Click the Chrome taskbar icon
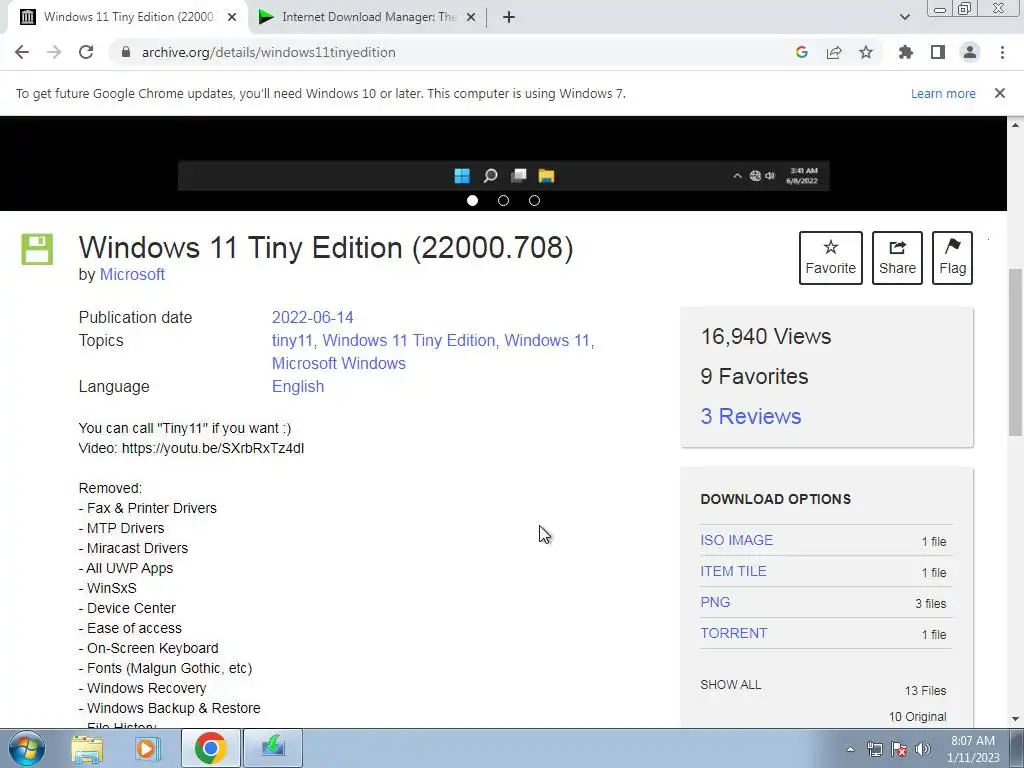The width and height of the screenshot is (1024, 768). (210, 748)
